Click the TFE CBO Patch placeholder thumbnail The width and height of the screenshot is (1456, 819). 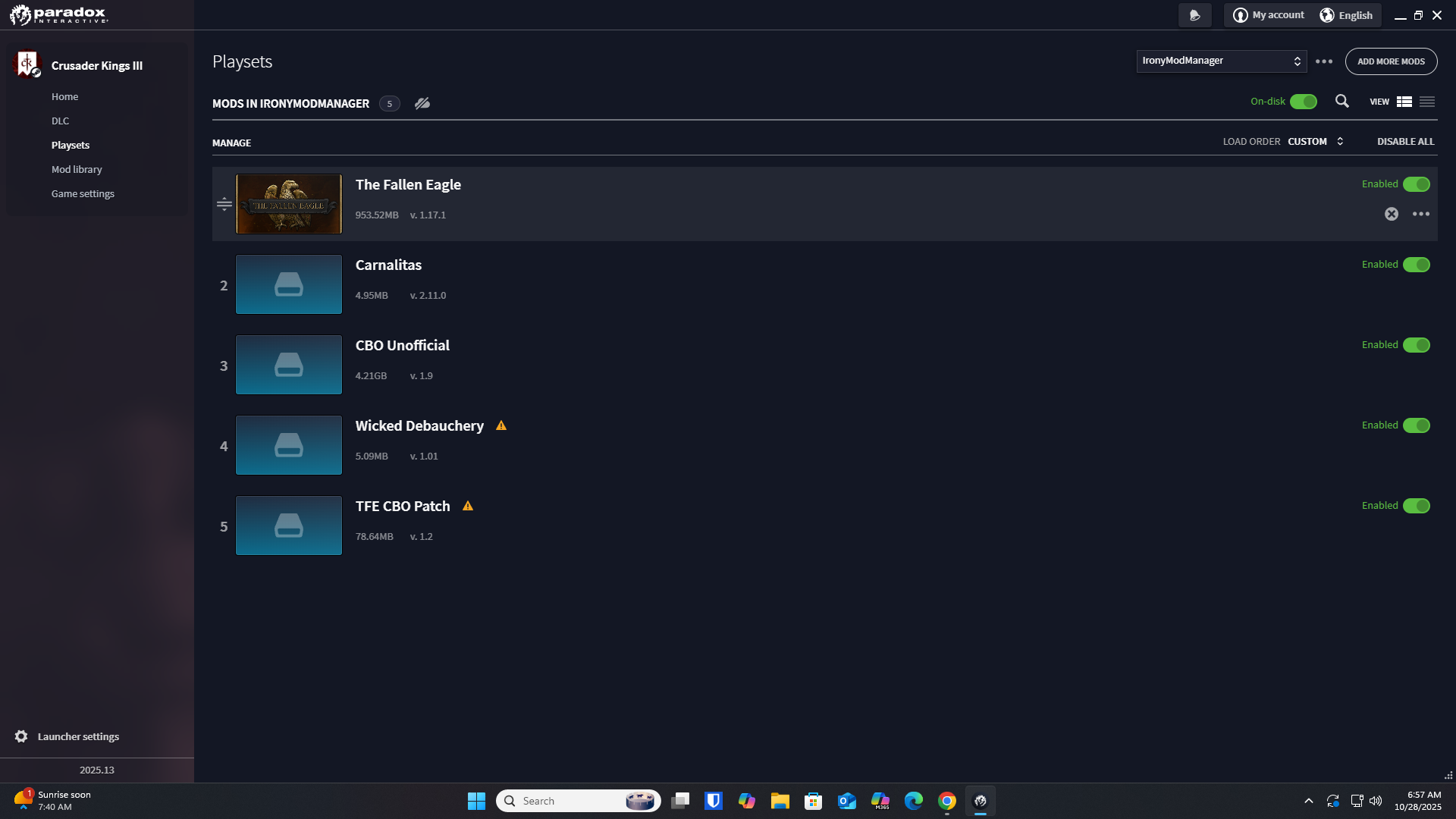coord(289,526)
